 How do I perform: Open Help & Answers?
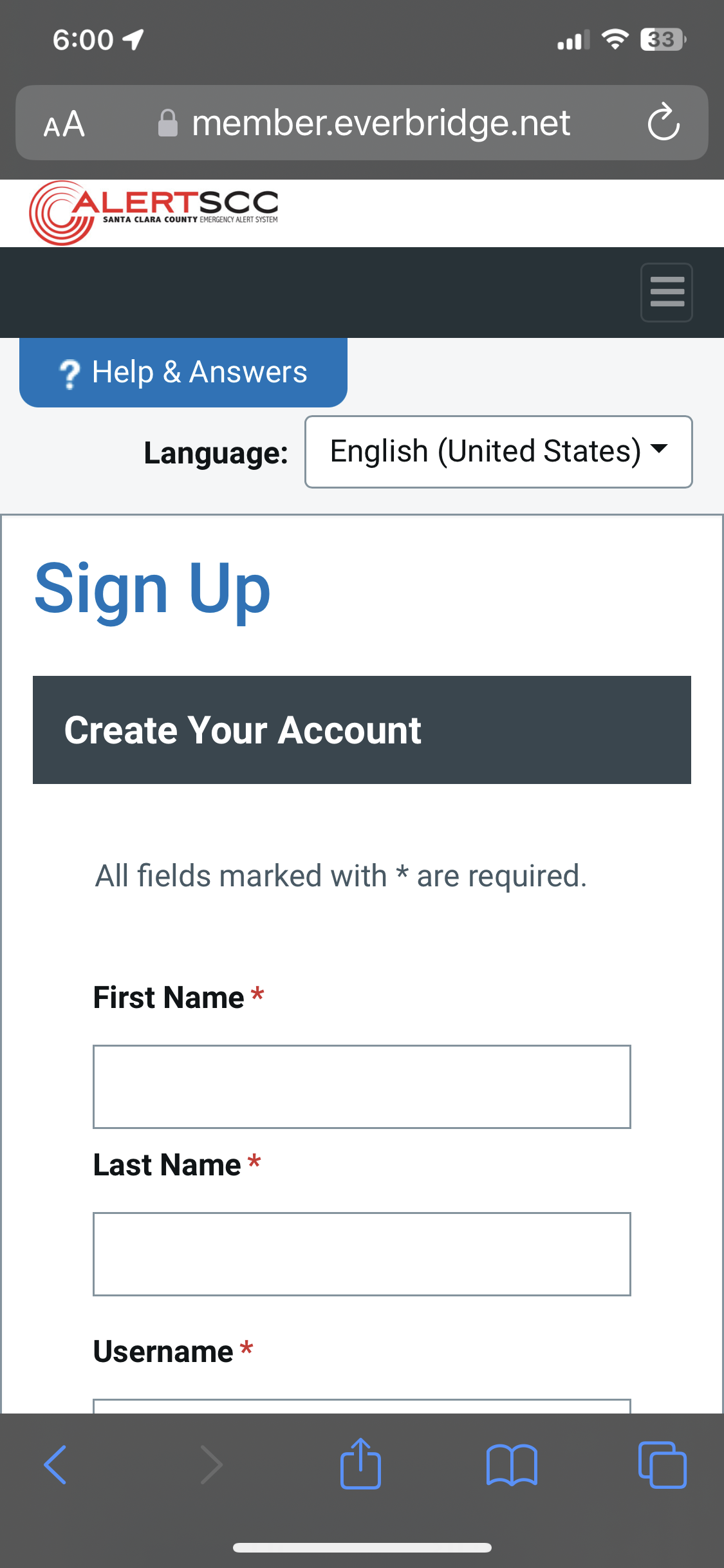coord(183,371)
